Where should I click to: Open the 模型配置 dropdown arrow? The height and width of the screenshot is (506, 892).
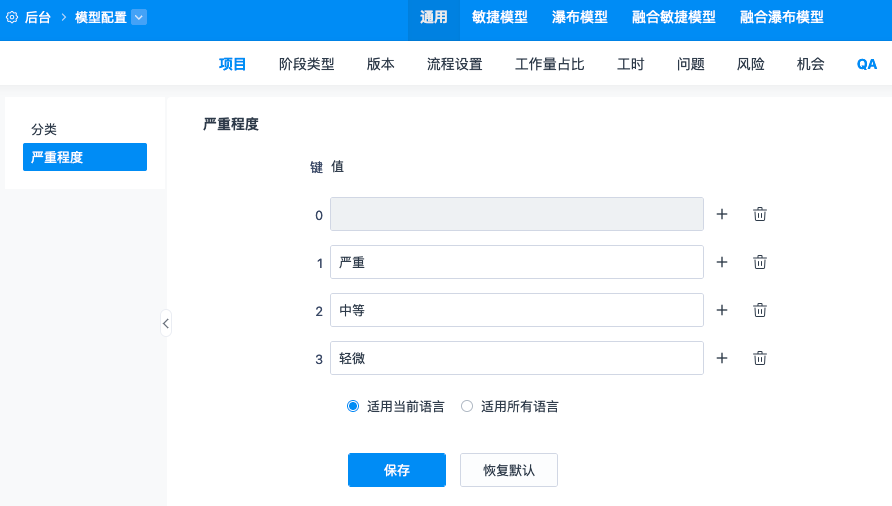139,17
